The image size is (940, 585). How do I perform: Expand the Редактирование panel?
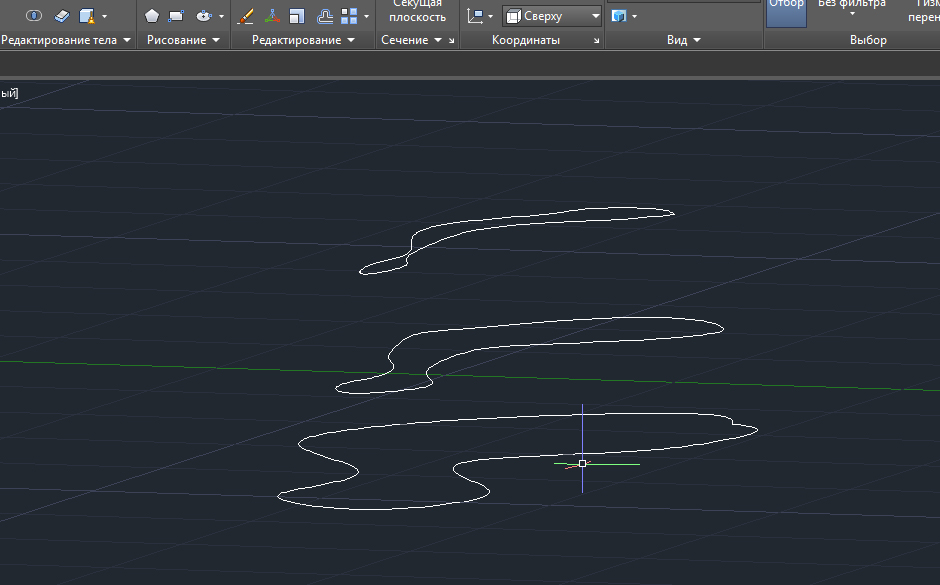coord(303,40)
